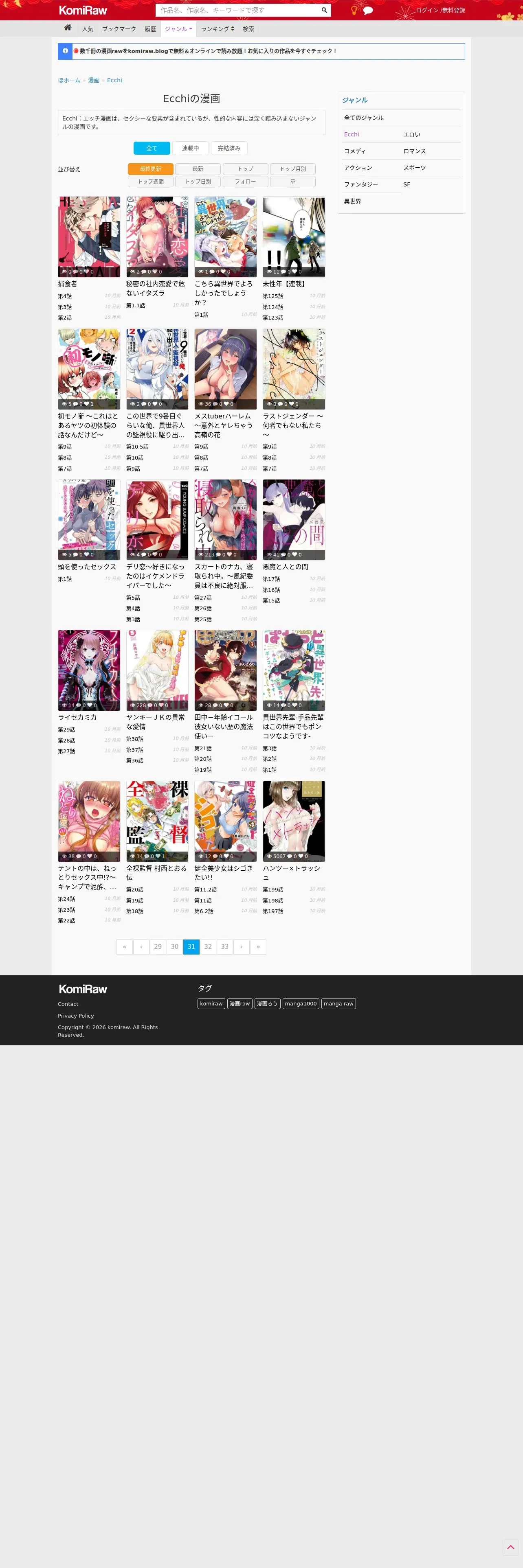
Task: Open 第199話 of ハンツー×トラッシュ
Action: [273, 890]
